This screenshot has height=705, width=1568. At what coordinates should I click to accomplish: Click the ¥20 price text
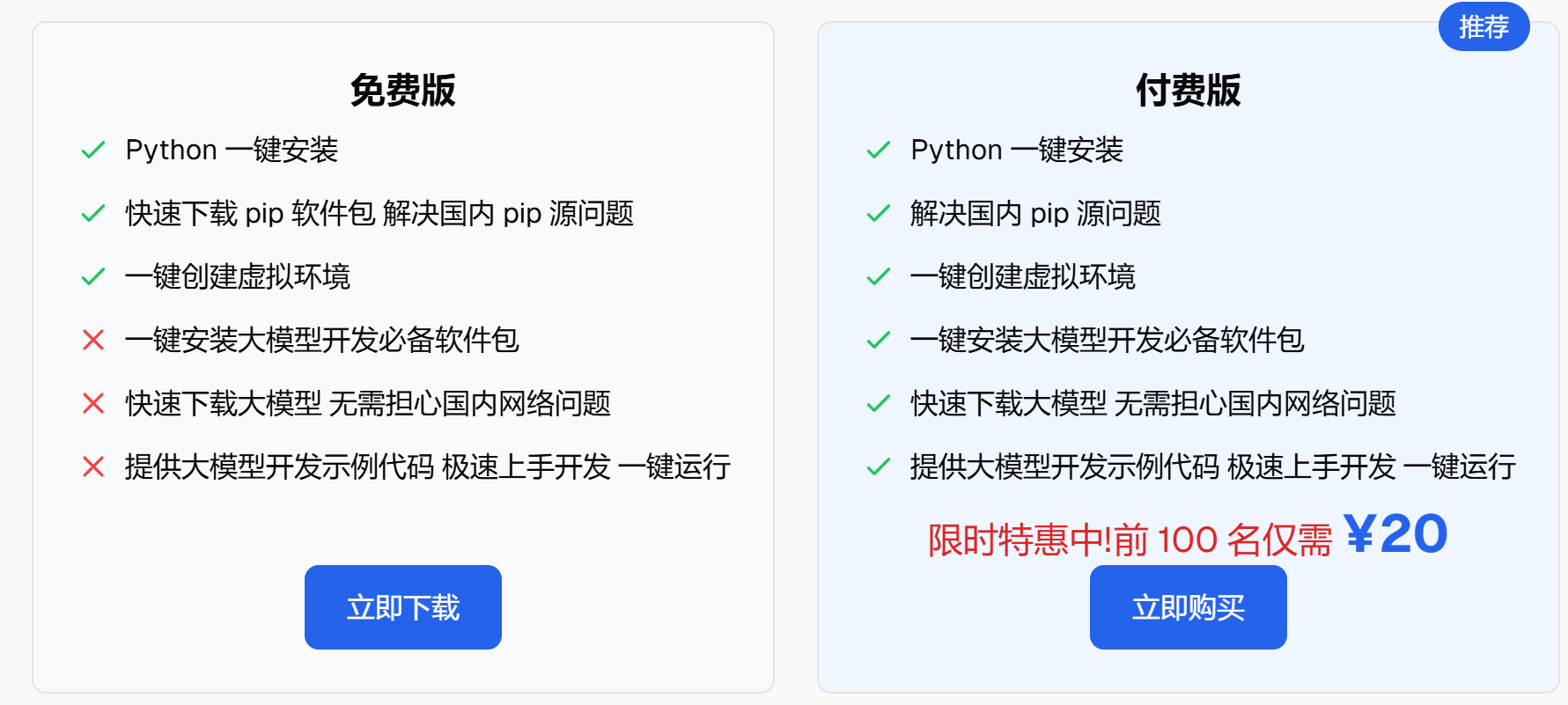tap(1395, 532)
